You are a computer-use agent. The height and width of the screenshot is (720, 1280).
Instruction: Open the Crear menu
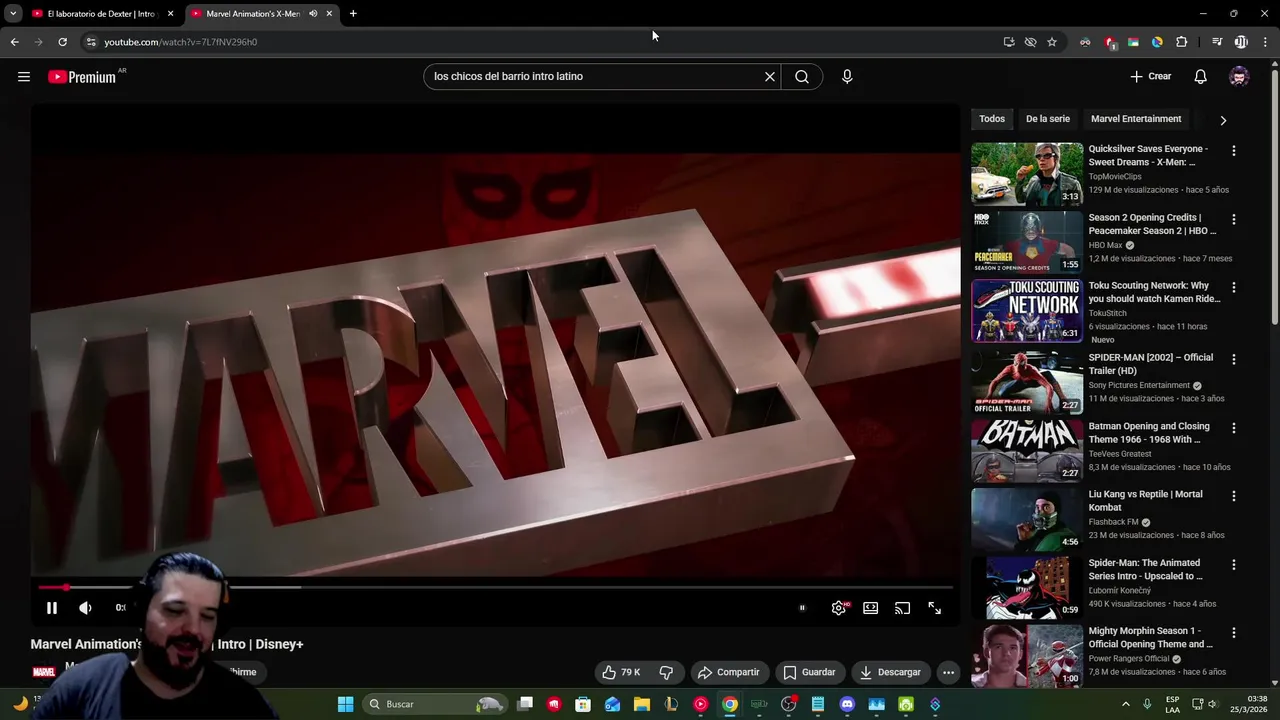click(x=1150, y=76)
